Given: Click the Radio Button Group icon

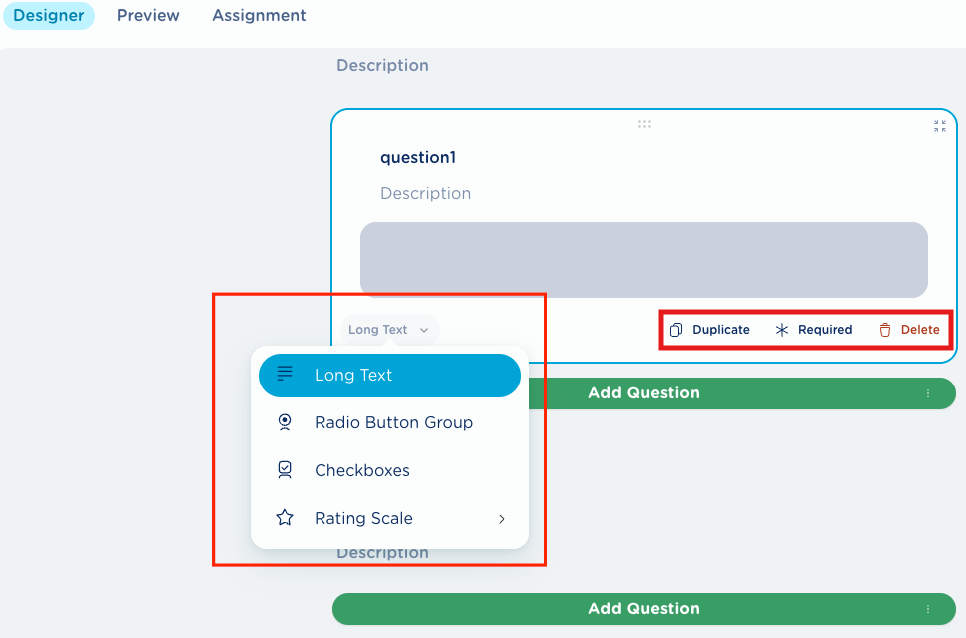Looking at the screenshot, I should pyautogui.click(x=285, y=422).
